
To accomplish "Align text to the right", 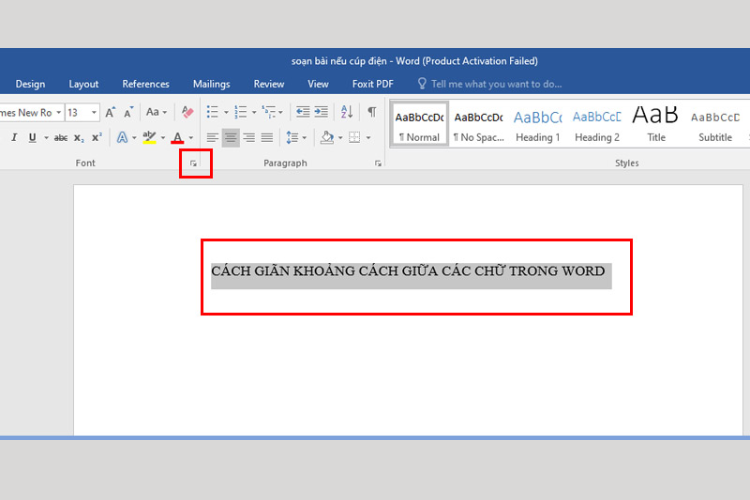I will tap(249, 138).
